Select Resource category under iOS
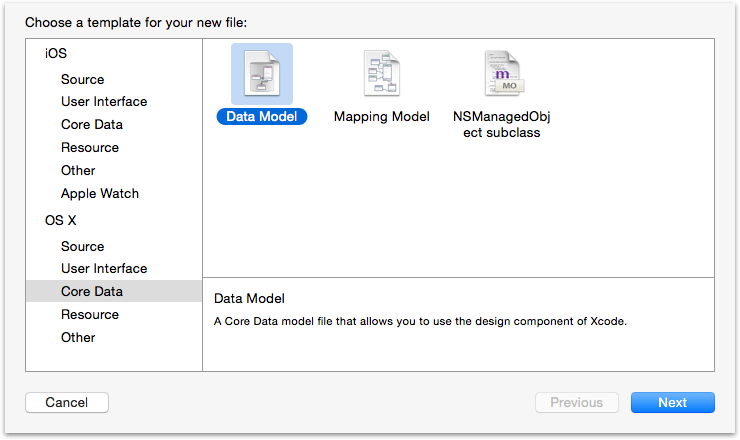This screenshot has height=440, width=740. tap(89, 148)
